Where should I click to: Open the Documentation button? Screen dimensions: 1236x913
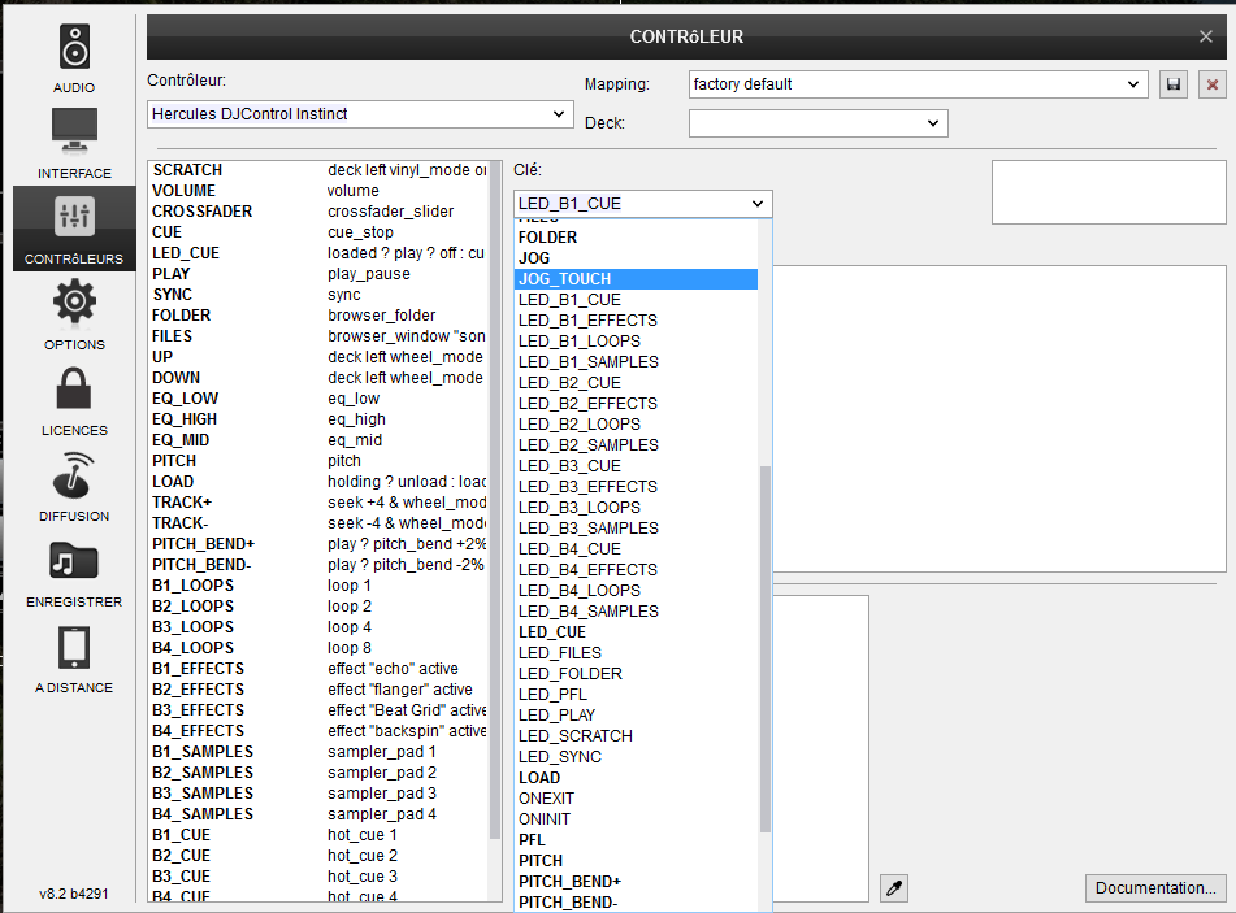click(x=1156, y=888)
